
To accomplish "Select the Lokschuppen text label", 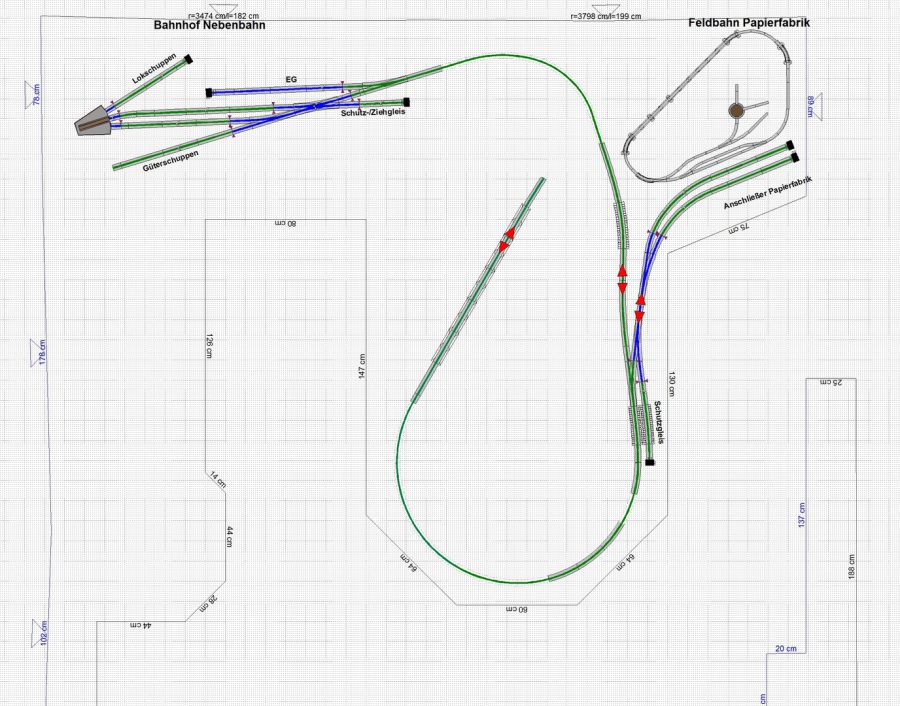I will click(x=153, y=70).
